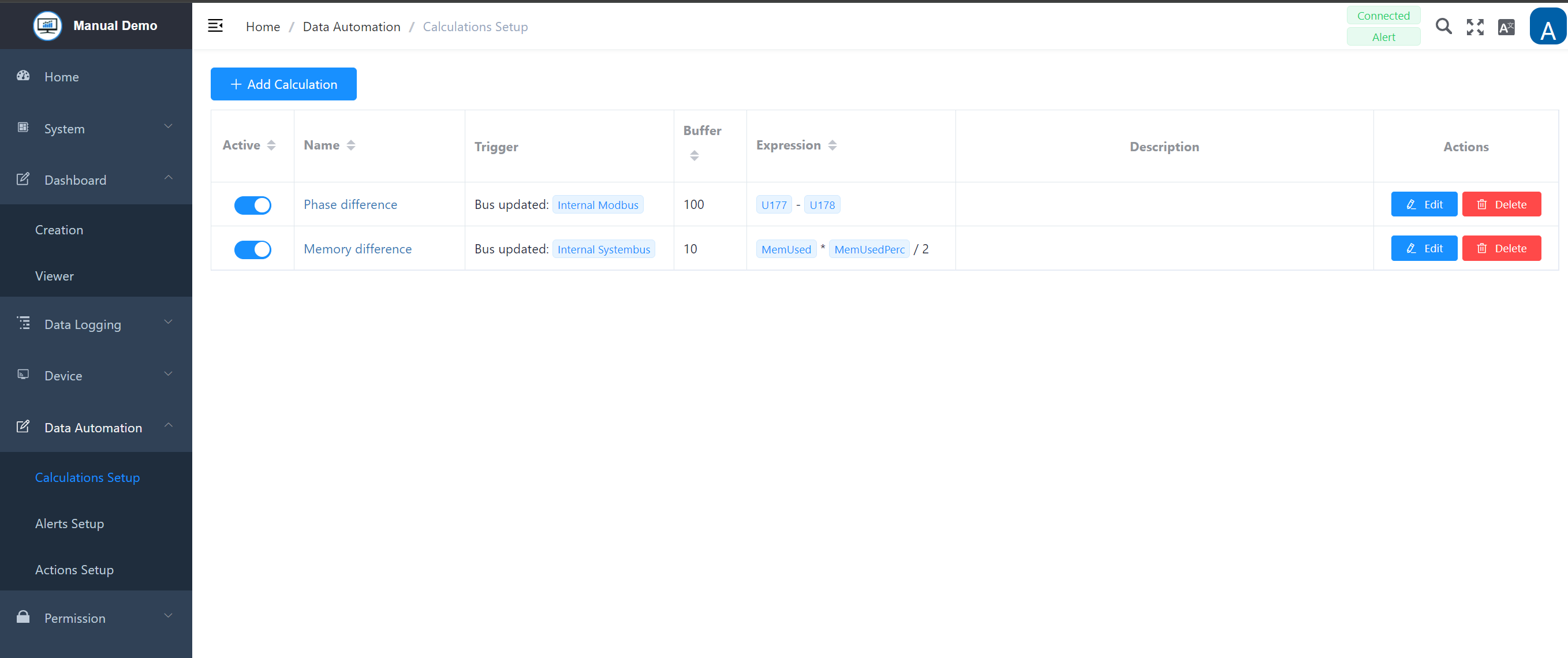Disable the Memory difference active toggle
Viewport: 1568px width, 658px height.
253,249
